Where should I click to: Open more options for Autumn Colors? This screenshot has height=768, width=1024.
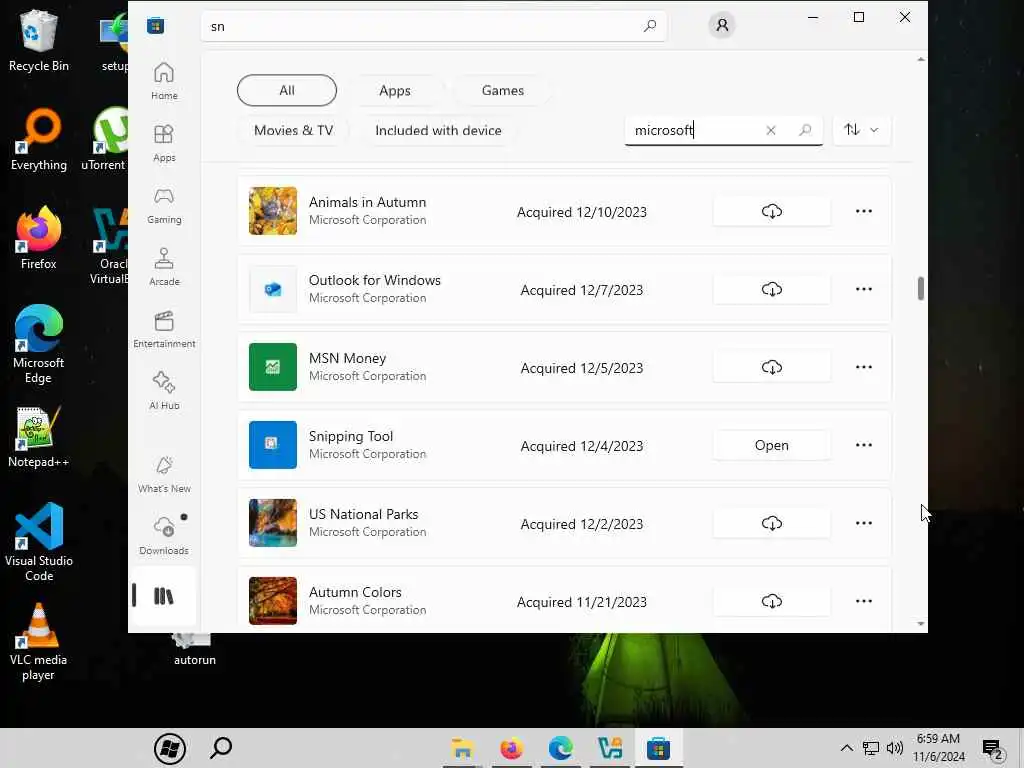pos(863,601)
